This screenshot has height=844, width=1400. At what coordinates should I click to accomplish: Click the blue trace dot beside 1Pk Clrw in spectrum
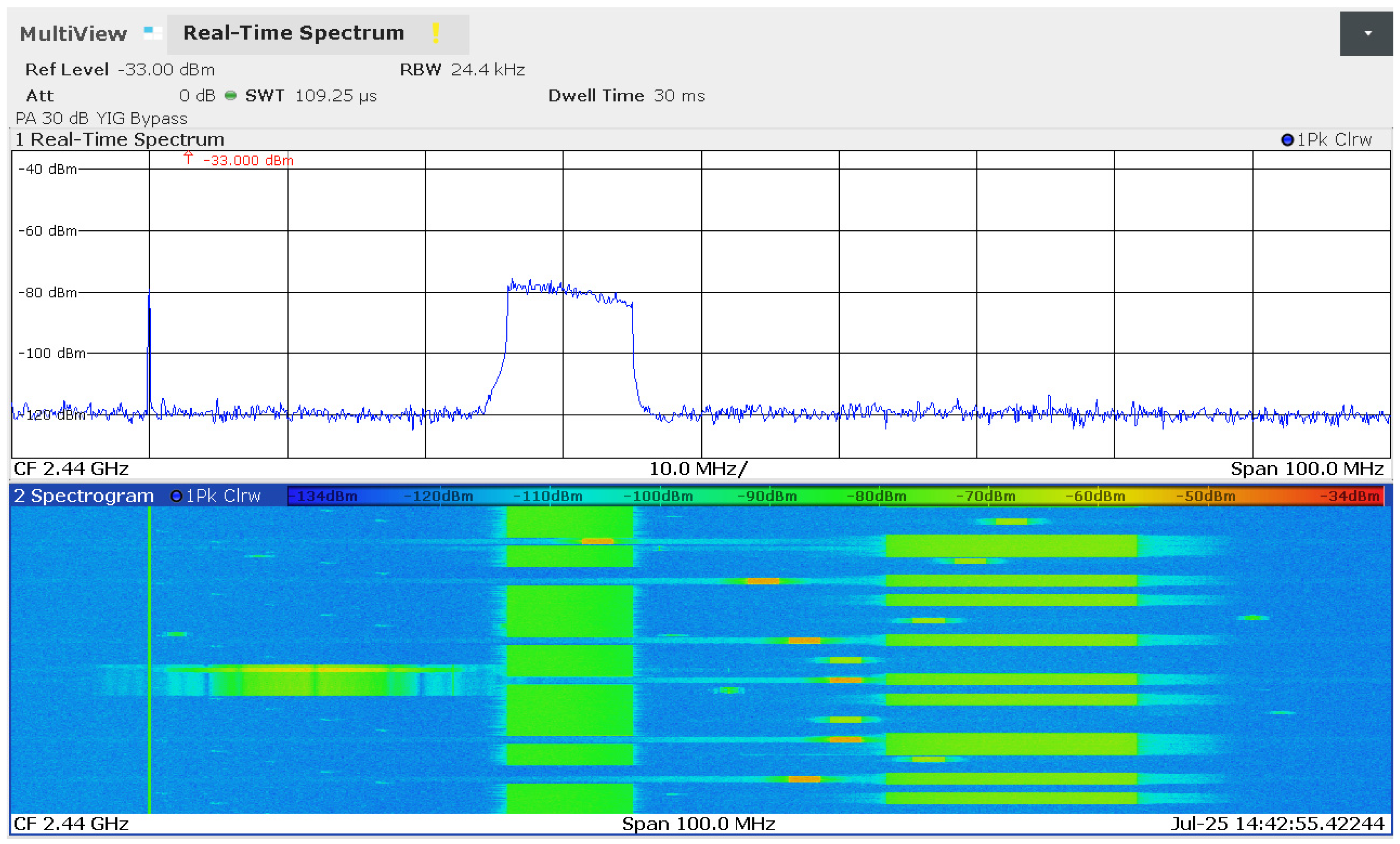coord(1288,140)
